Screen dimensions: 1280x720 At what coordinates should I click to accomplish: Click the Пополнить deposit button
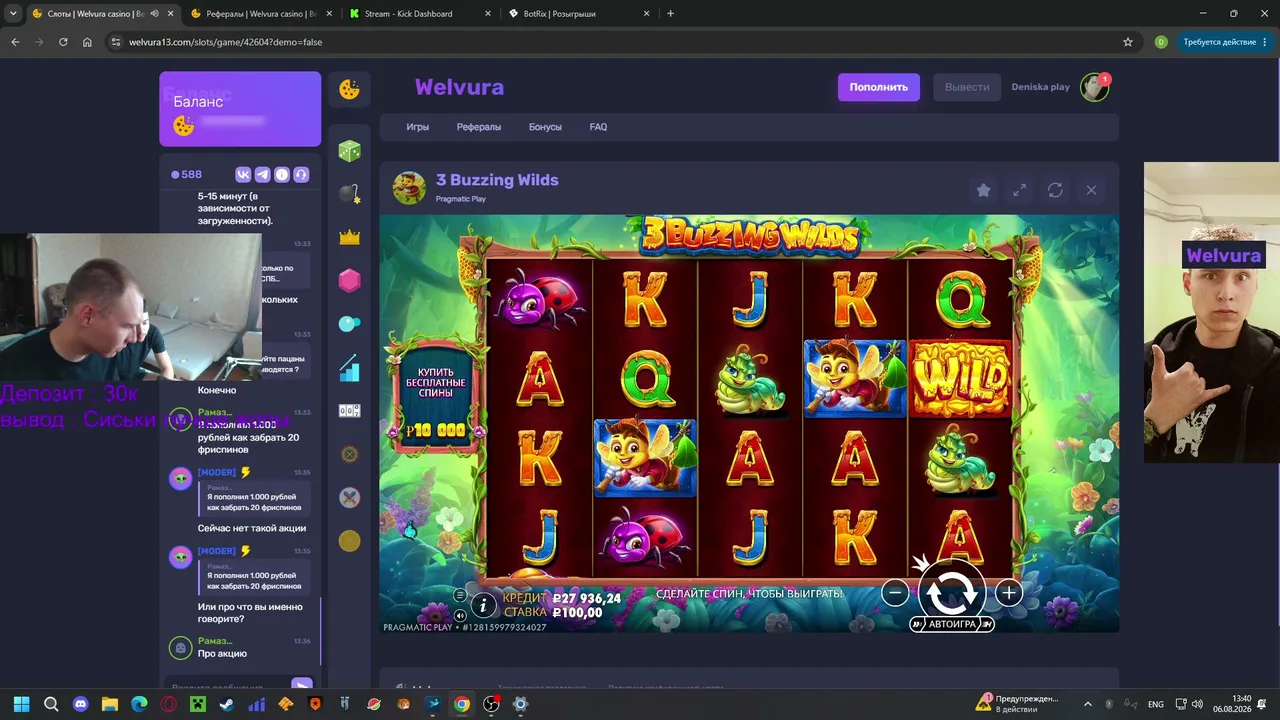click(x=878, y=87)
